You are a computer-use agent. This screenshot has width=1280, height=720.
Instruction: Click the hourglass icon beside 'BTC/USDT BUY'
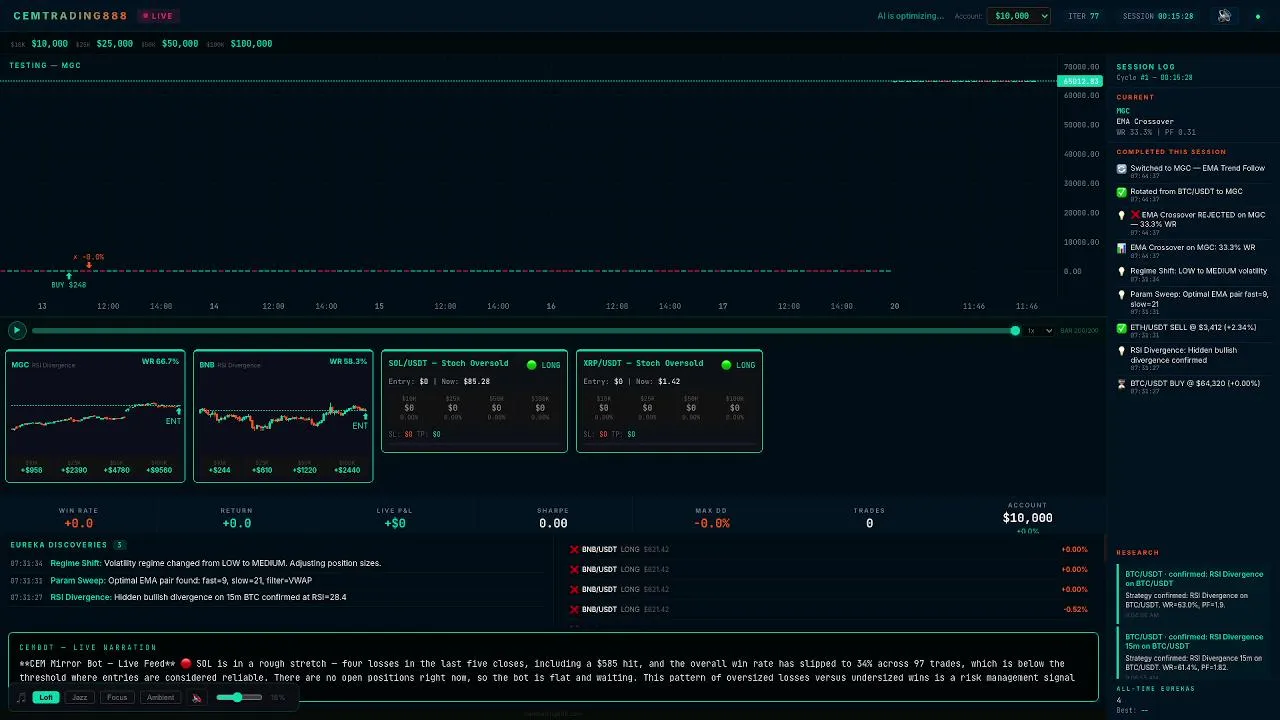[x=1122, y=384]
